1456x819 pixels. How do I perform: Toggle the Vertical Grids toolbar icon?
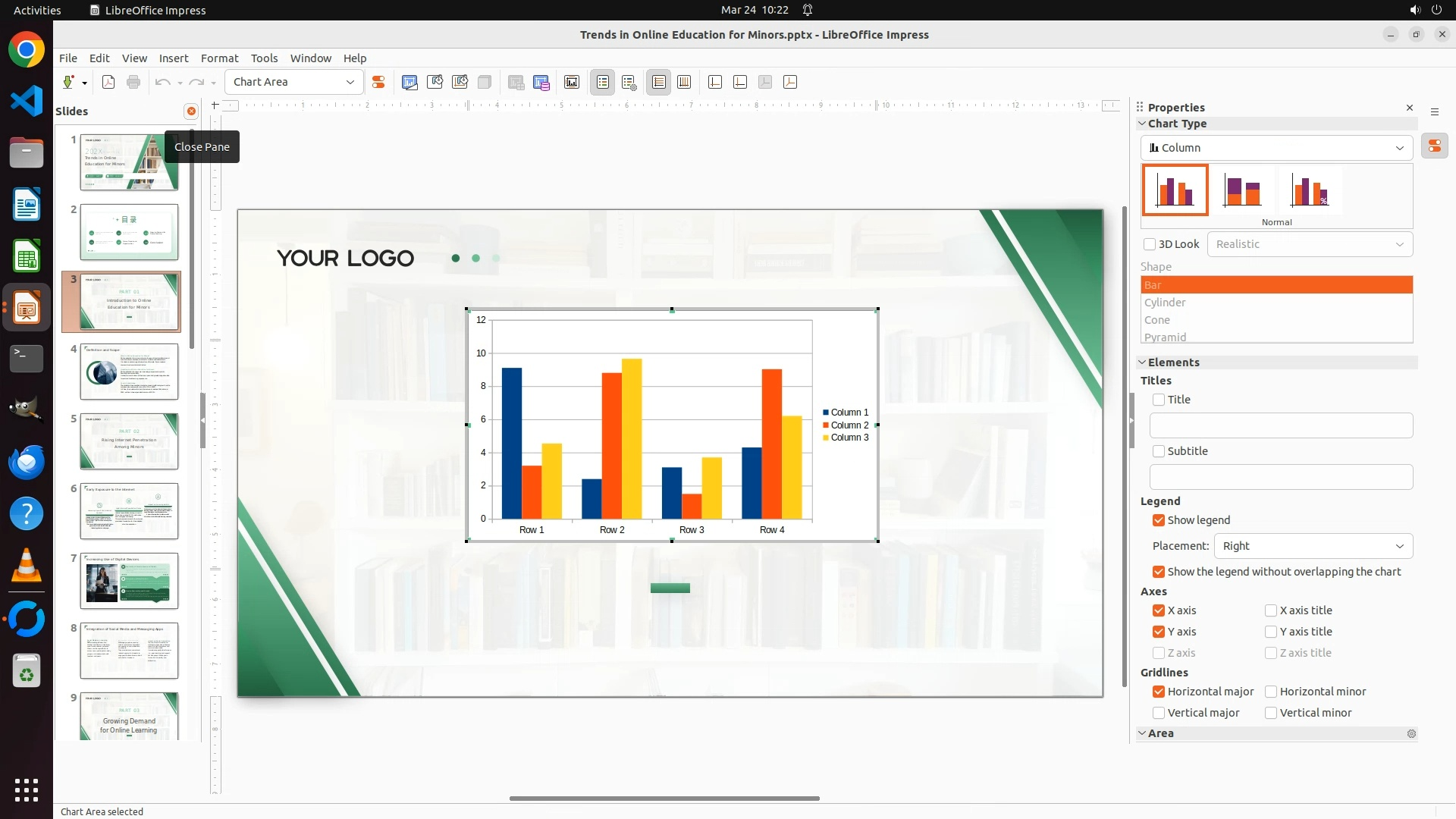click(x=684, y=82)
